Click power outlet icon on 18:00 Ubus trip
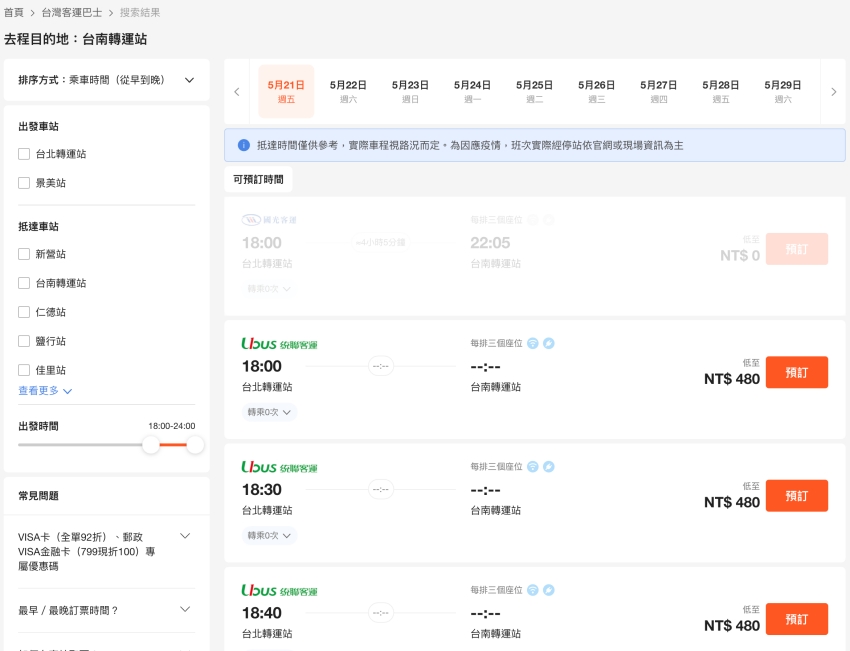This screenshot has width=850, height=651. pos(549,343)
